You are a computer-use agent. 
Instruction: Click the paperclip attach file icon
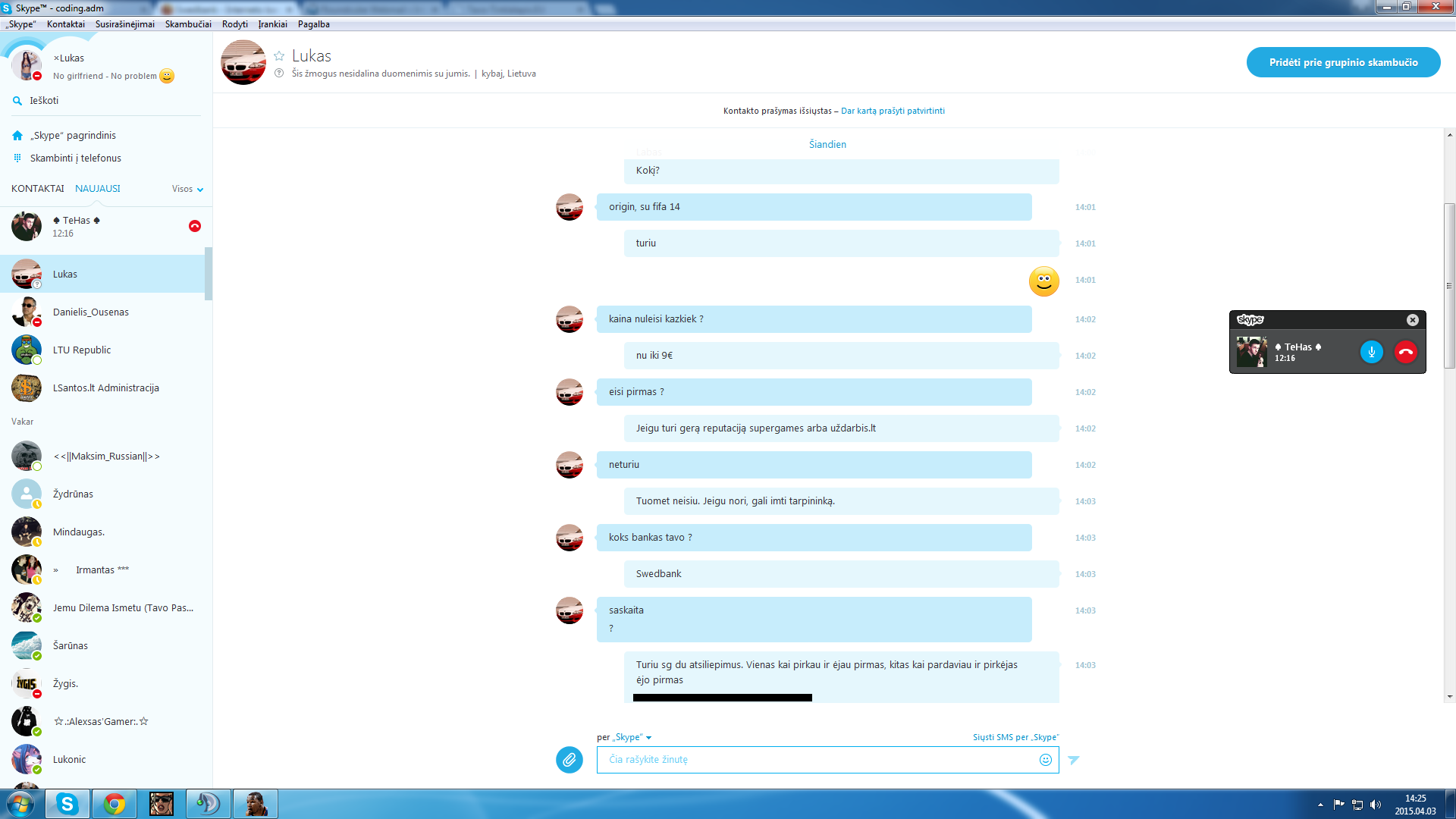pos(569,759)
